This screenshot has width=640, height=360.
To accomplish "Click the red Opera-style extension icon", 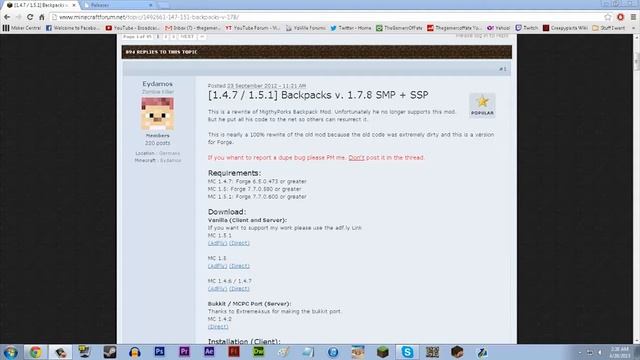I will pyautogui.click(x=620, y=17).
